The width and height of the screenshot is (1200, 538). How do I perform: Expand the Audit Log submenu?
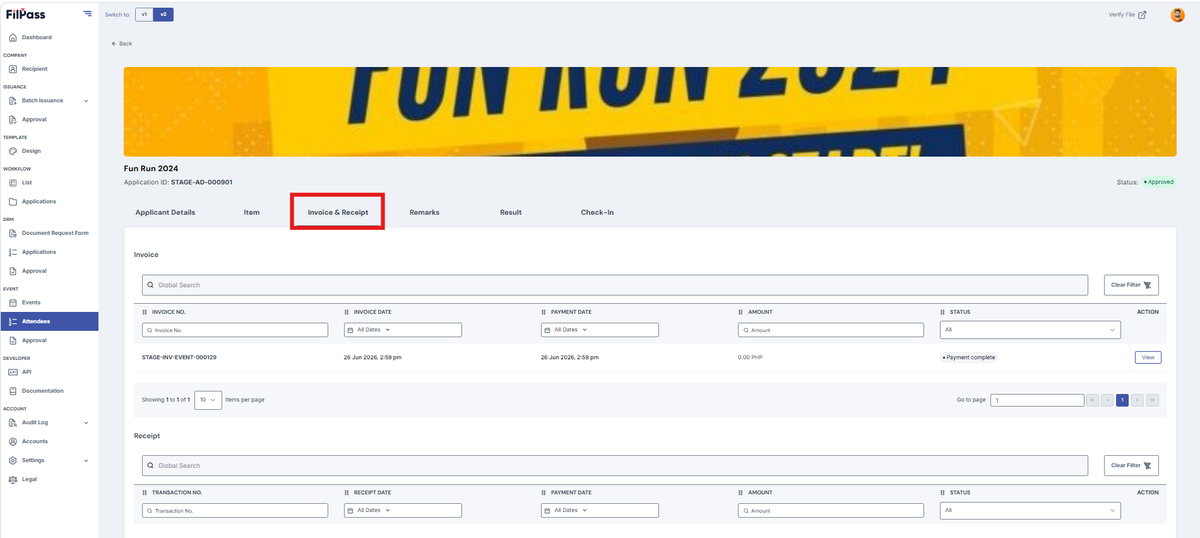tap(86, 422)
